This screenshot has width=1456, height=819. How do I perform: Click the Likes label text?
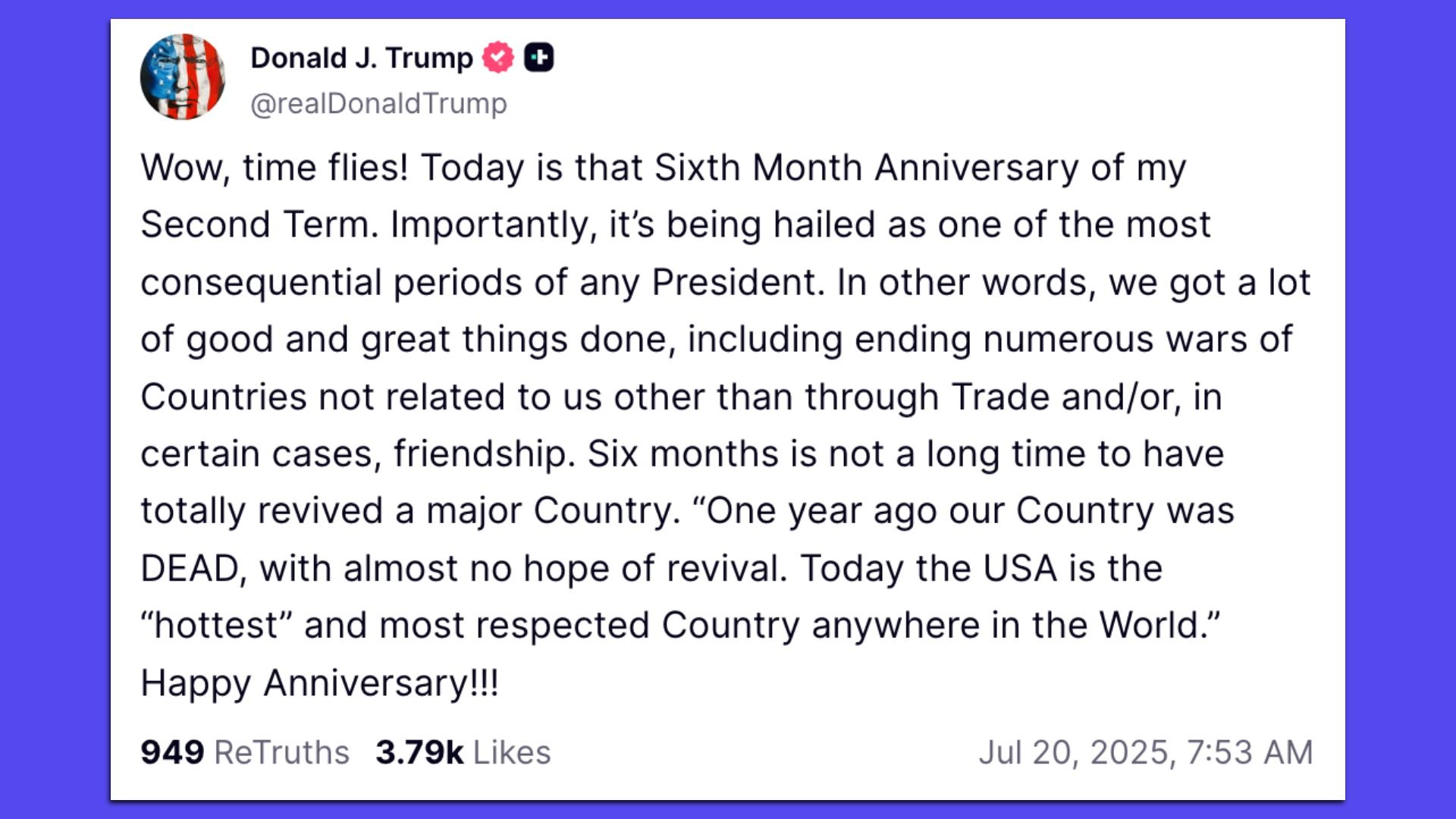point(511,752)
